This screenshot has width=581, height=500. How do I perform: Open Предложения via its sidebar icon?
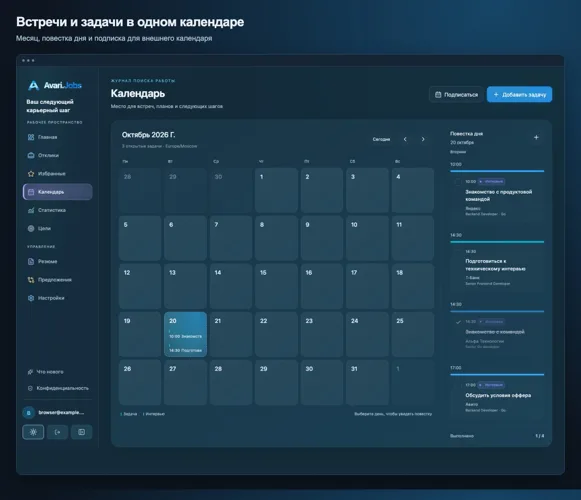(x=31, y=280)
